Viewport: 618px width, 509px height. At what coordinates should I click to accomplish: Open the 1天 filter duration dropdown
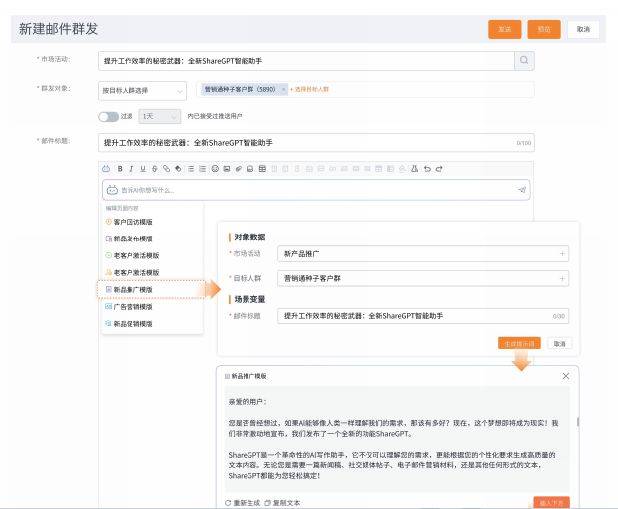tap(160, 116)
